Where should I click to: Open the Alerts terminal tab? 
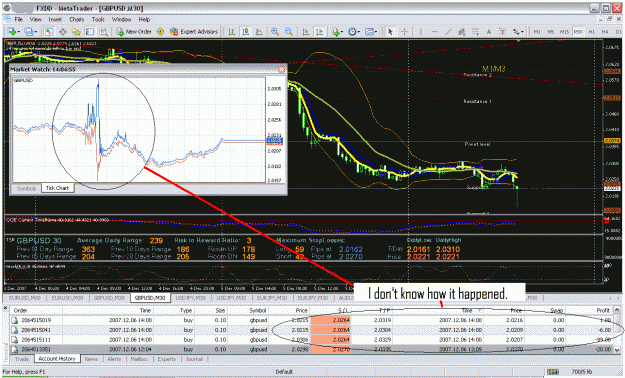[114, 359]
